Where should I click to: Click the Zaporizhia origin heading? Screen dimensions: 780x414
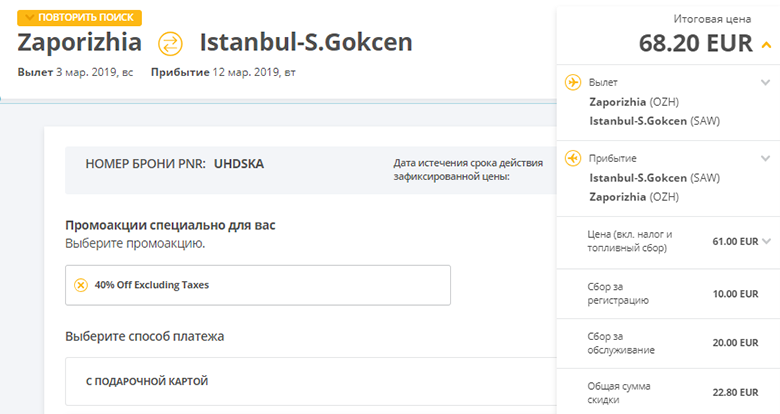click(80, 43)
